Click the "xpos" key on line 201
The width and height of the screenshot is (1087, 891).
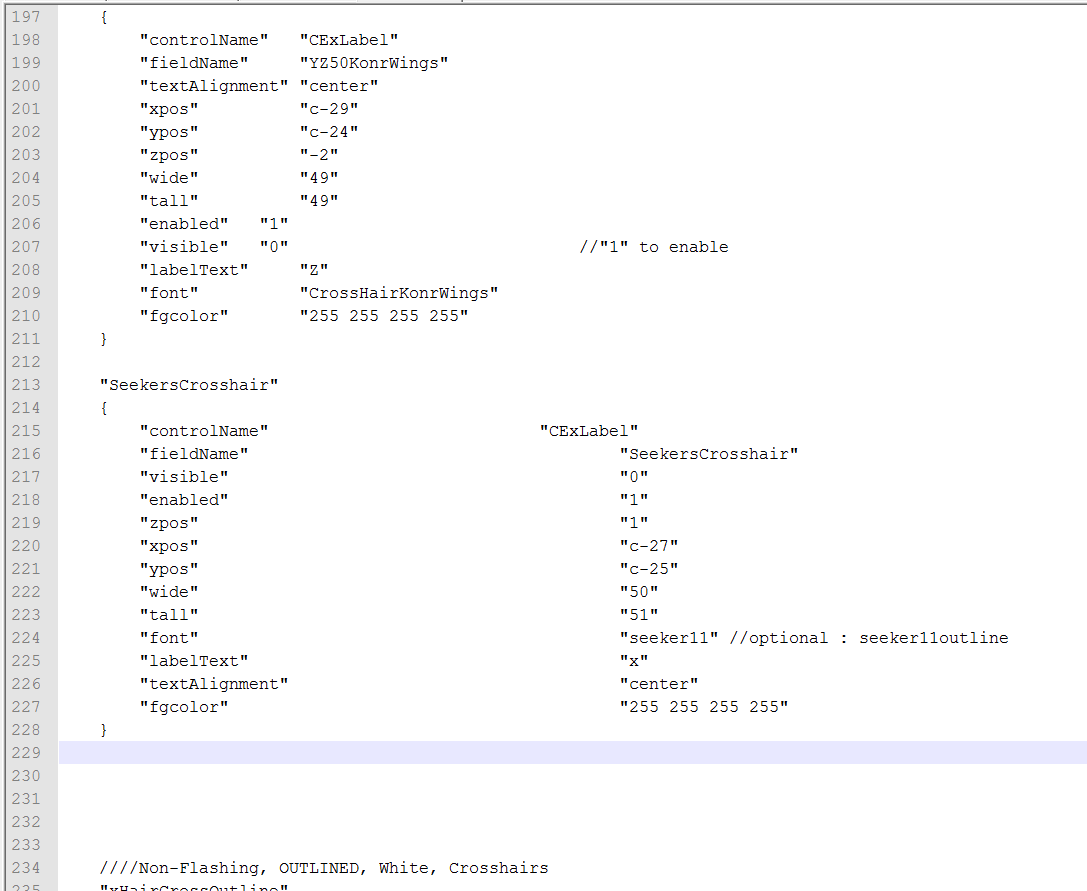[x=169, y=109]
